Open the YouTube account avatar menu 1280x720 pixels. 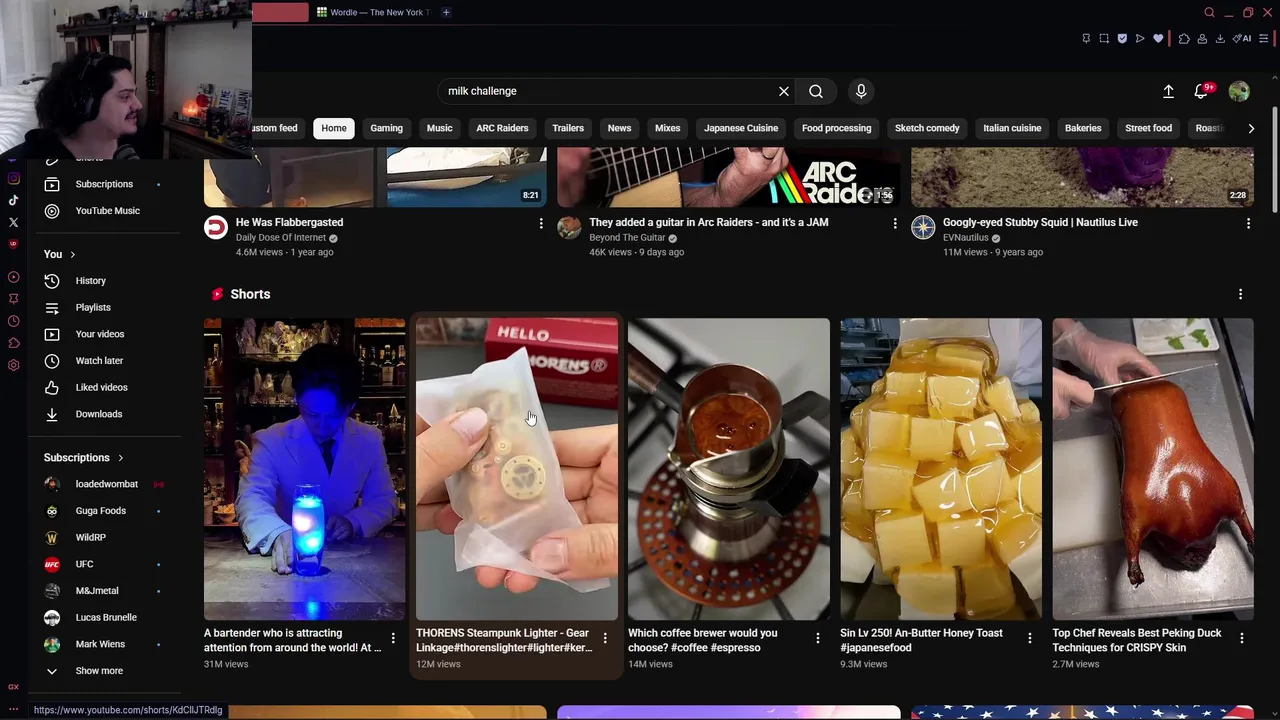[x=1239, y=91]
